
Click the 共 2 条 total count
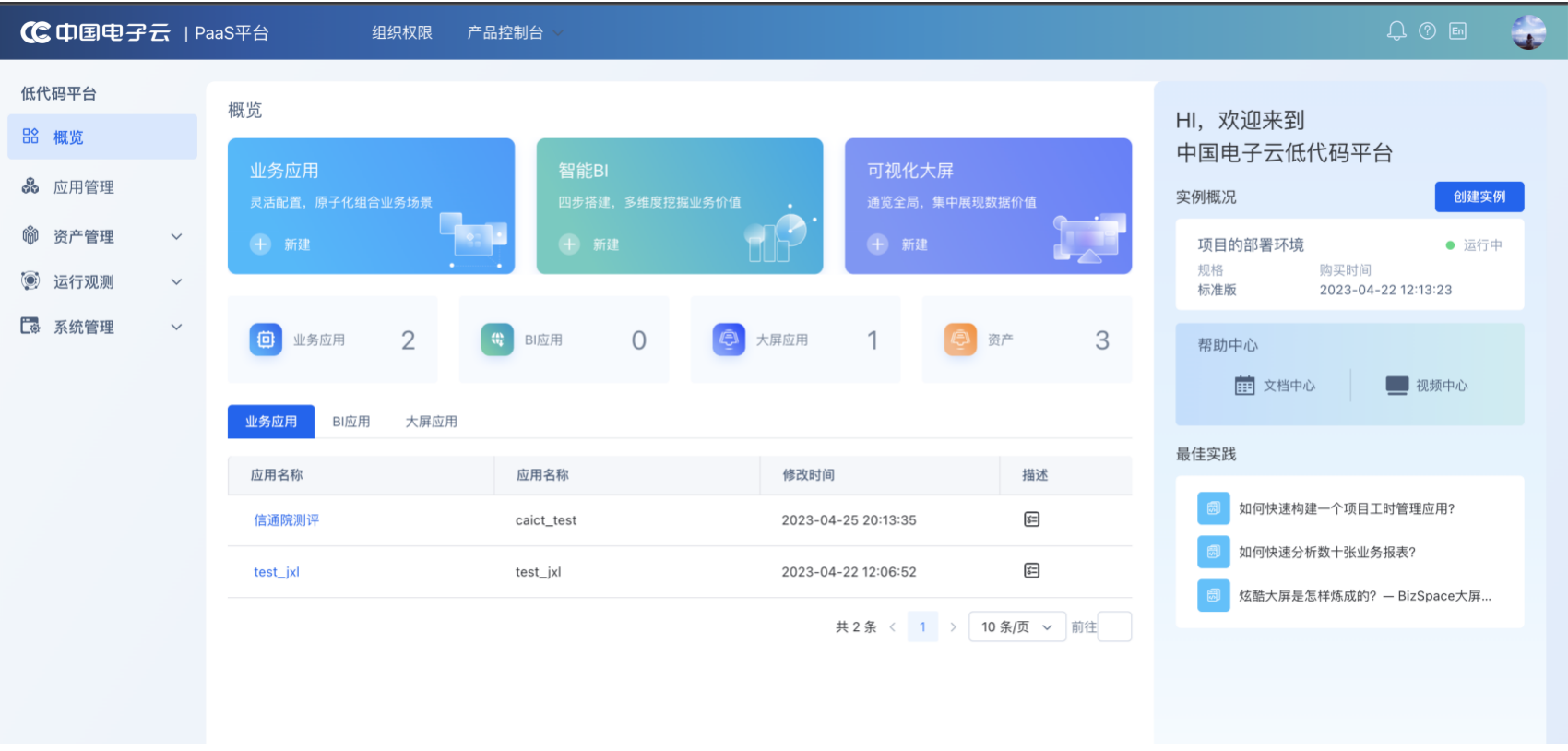(x=856, y=626)
